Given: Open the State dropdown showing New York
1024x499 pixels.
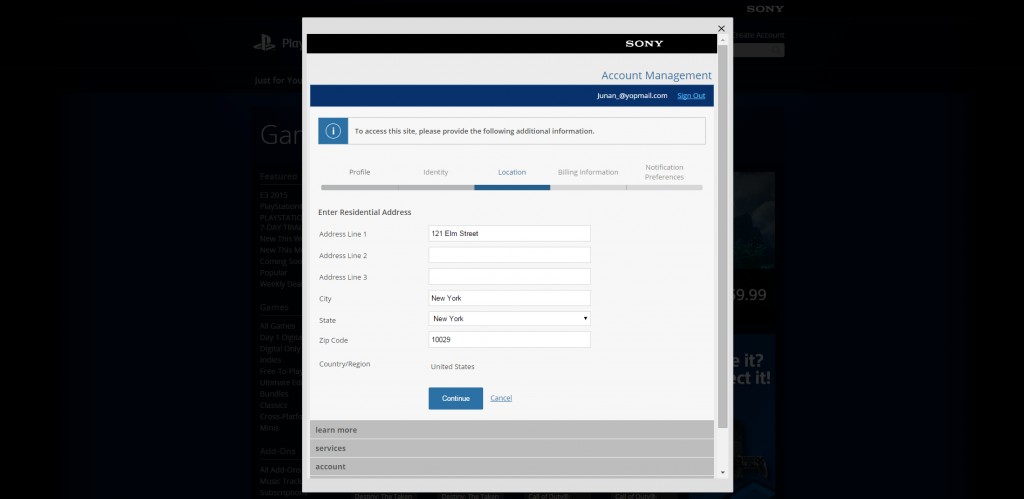Looking at the screenshot, I should (x=509, y=319).
